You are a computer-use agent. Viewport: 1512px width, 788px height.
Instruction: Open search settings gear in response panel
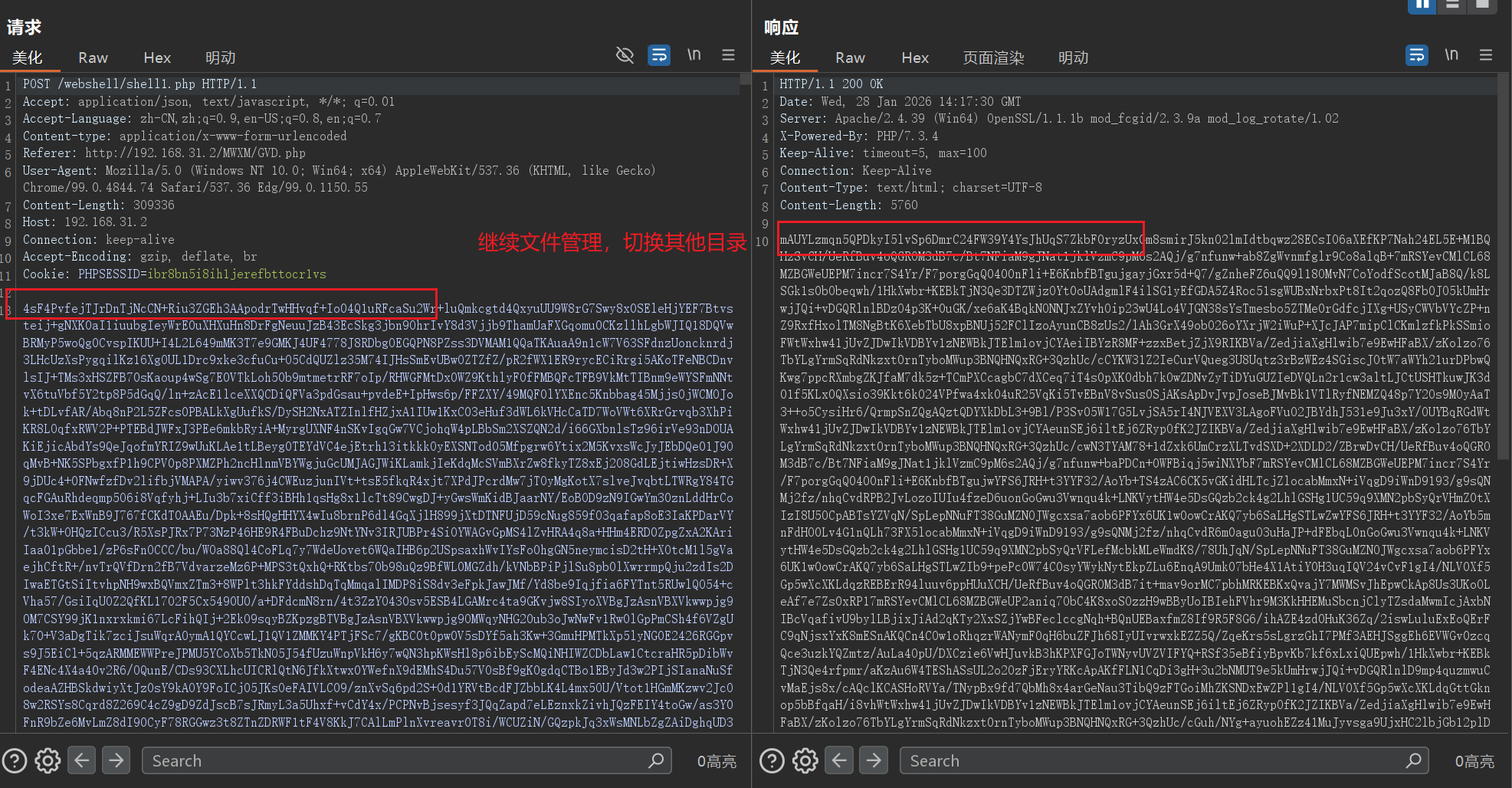(x=805, y=760)
